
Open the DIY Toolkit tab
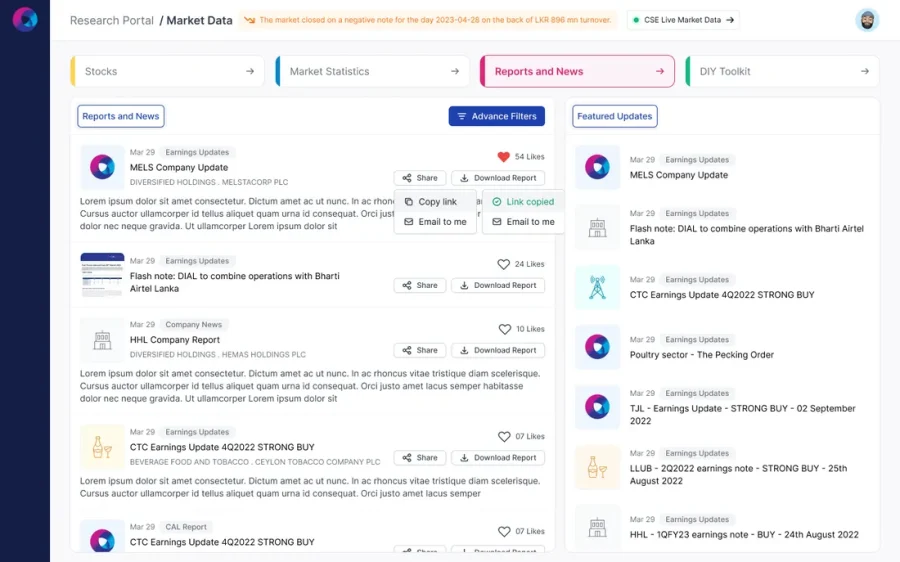tap(782, 71)
